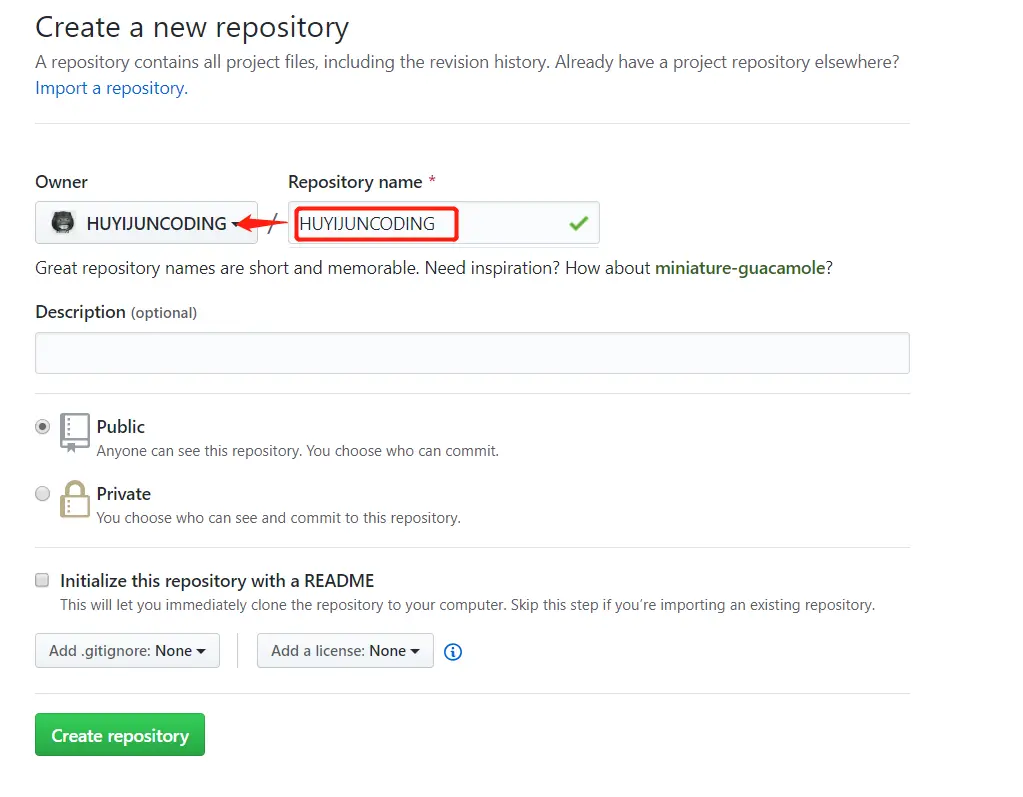Click the Initialize with a README label
Viewport: 1023px width, 797px height.
tap(217, 581)
